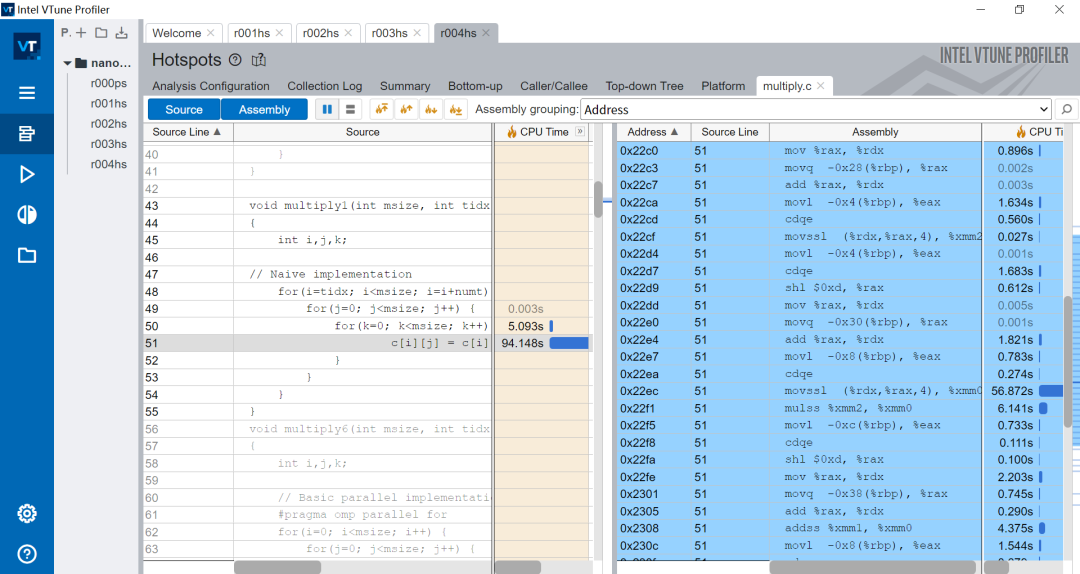
Task: Select r001hs in project tree
Action: point(109,103)
